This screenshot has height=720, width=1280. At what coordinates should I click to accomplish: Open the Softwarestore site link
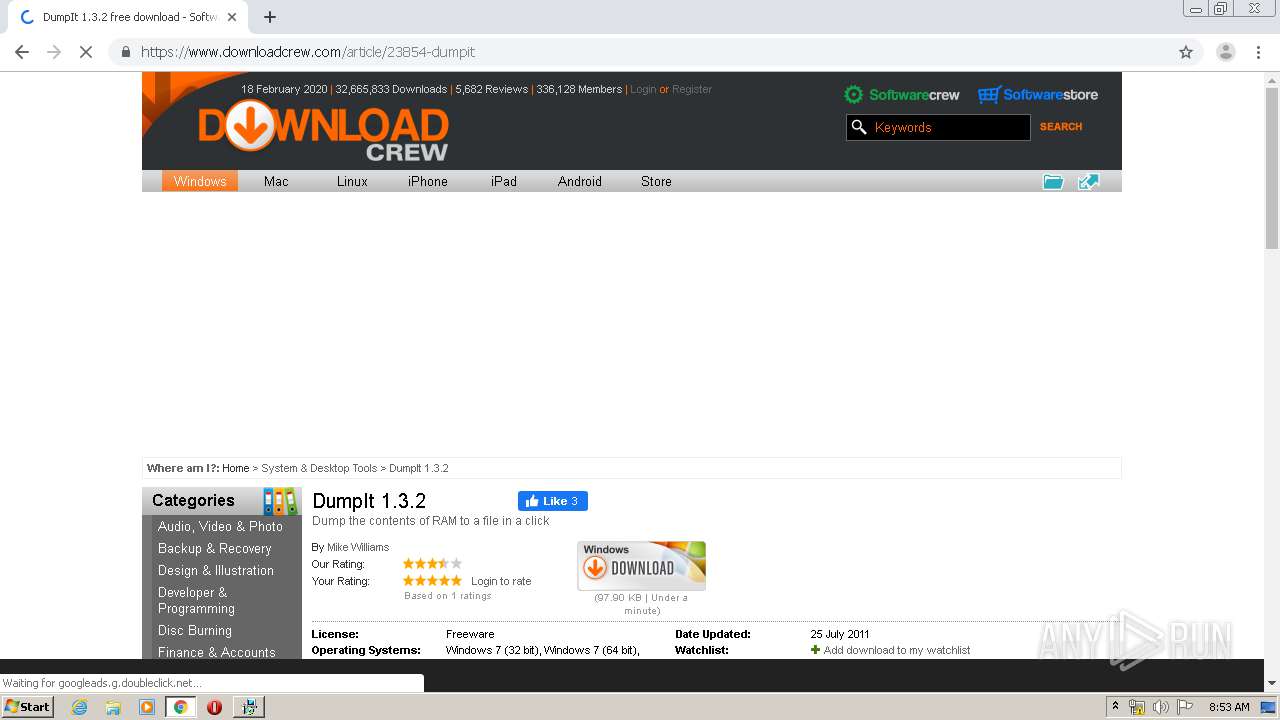point(1038,95)
